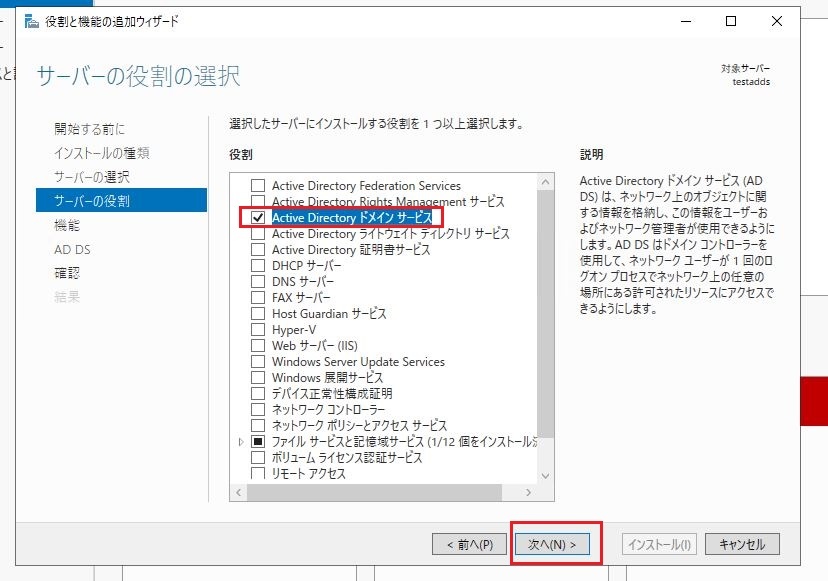The height and width of the screenshot is (581, 828).
Task: Go to 機能 step
Action: [67, 225]
